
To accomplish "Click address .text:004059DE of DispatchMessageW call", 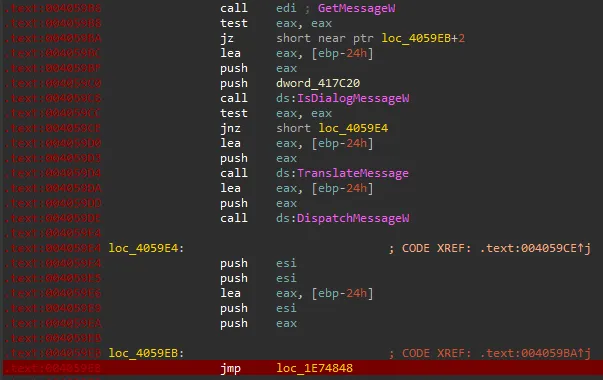I will pos(53,218).
